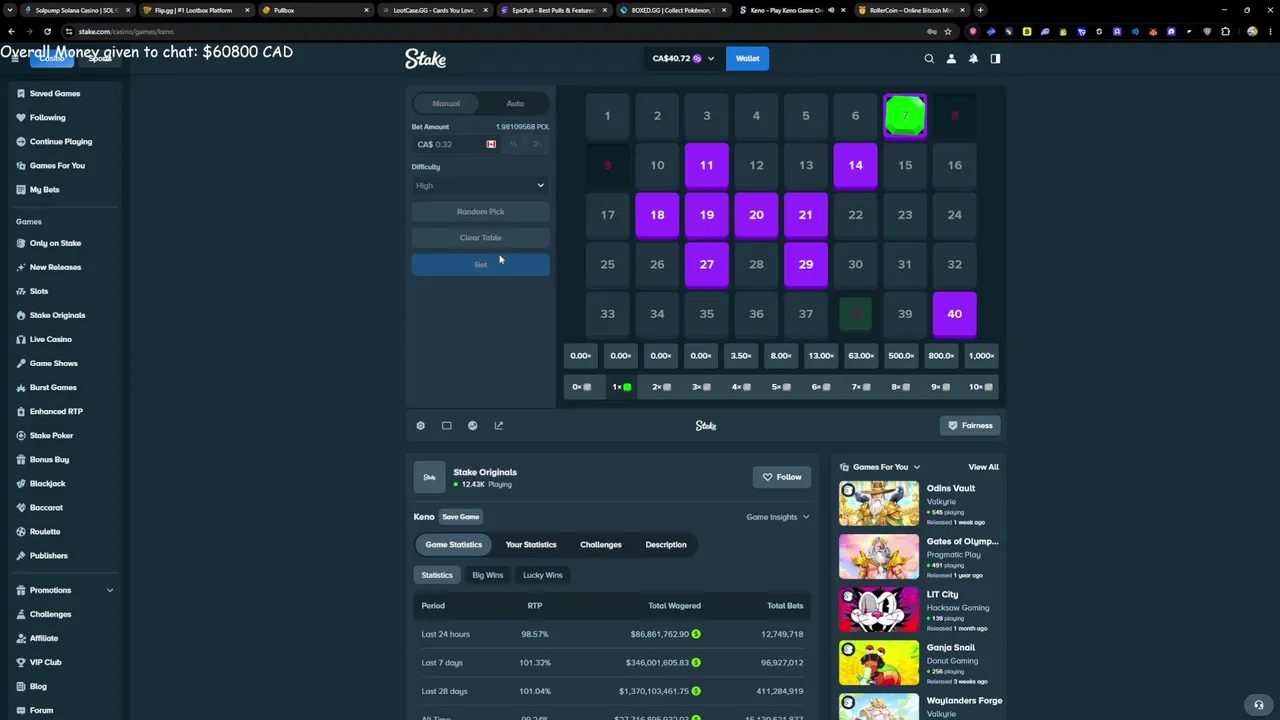Click the Random Pick button
The width and height of the screenshot is (1280, 720).
click(x=480, y=212)
